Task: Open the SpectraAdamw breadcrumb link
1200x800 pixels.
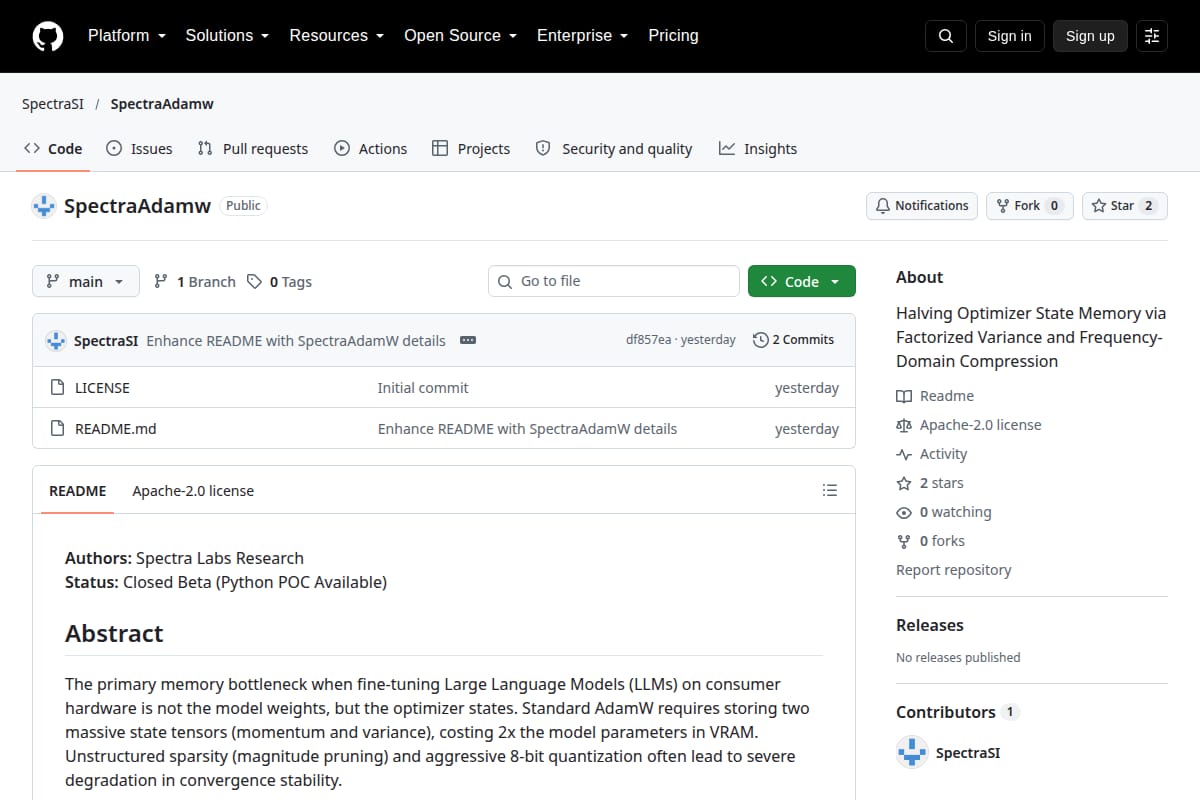Action: tap(162, 104)
